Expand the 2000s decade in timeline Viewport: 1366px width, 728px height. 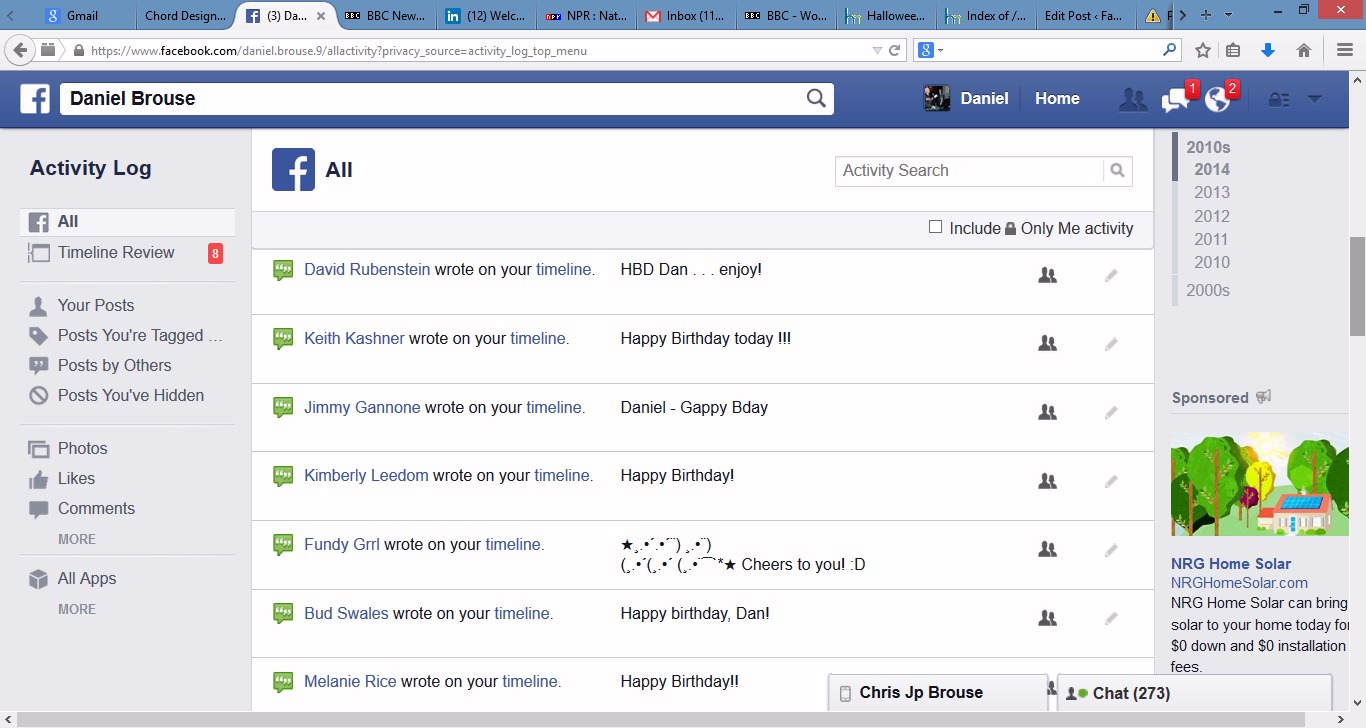pos(1208,291)
